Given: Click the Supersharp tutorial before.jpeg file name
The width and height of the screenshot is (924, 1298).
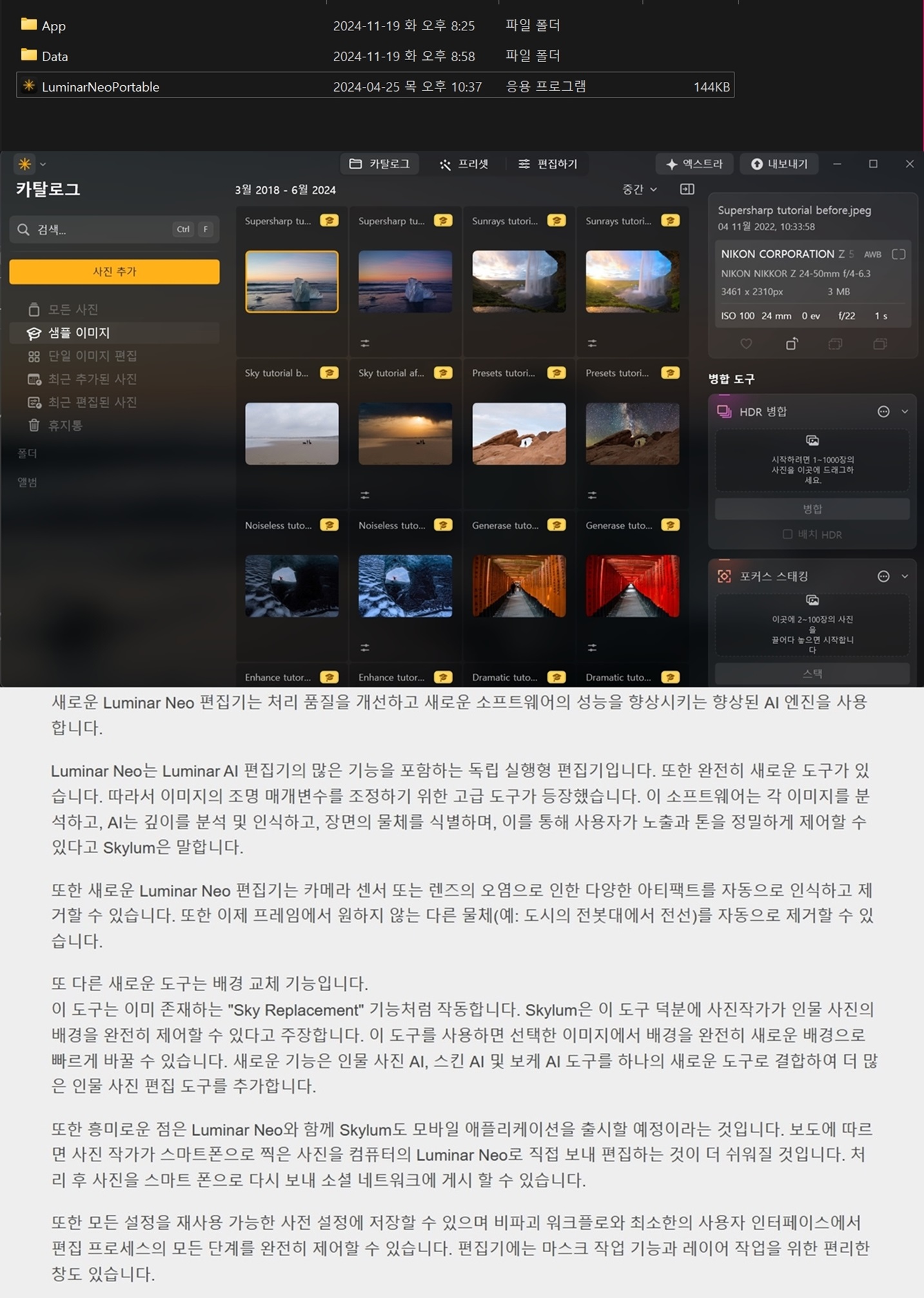Looking at the screenshot, I should pyautogui.click(x=794, y=210).
